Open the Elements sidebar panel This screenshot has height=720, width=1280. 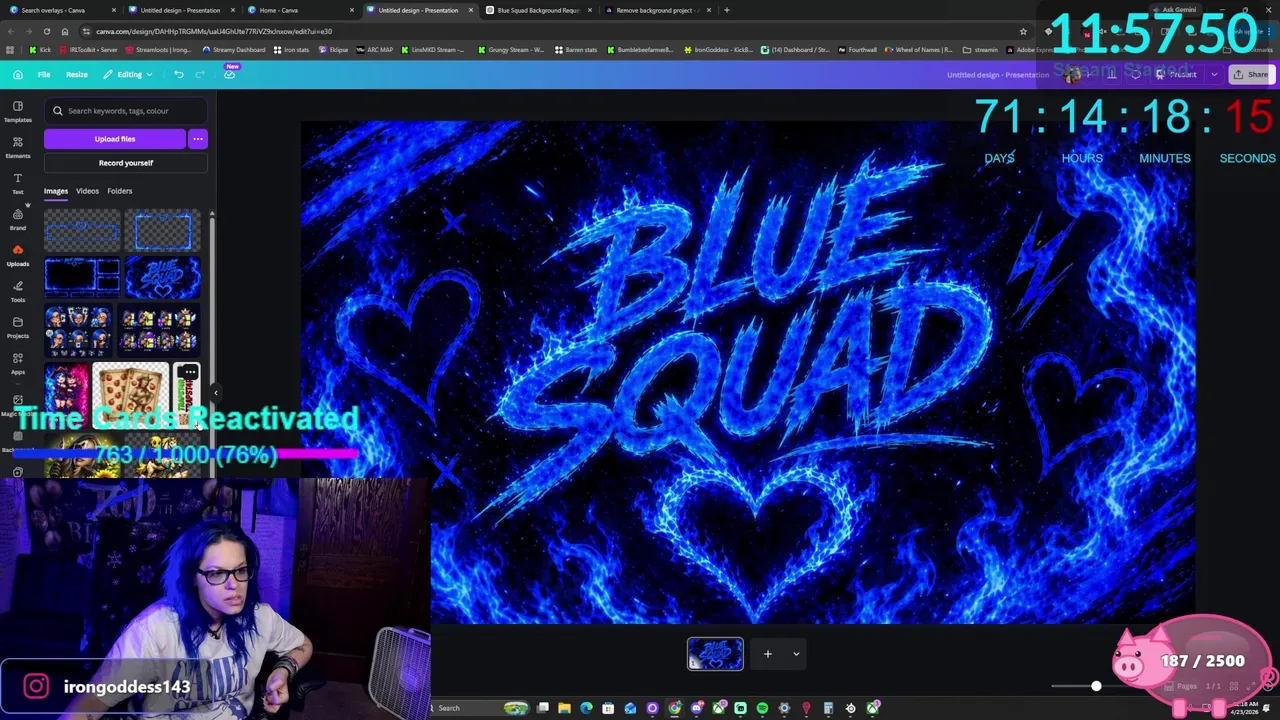coord(18,147)
